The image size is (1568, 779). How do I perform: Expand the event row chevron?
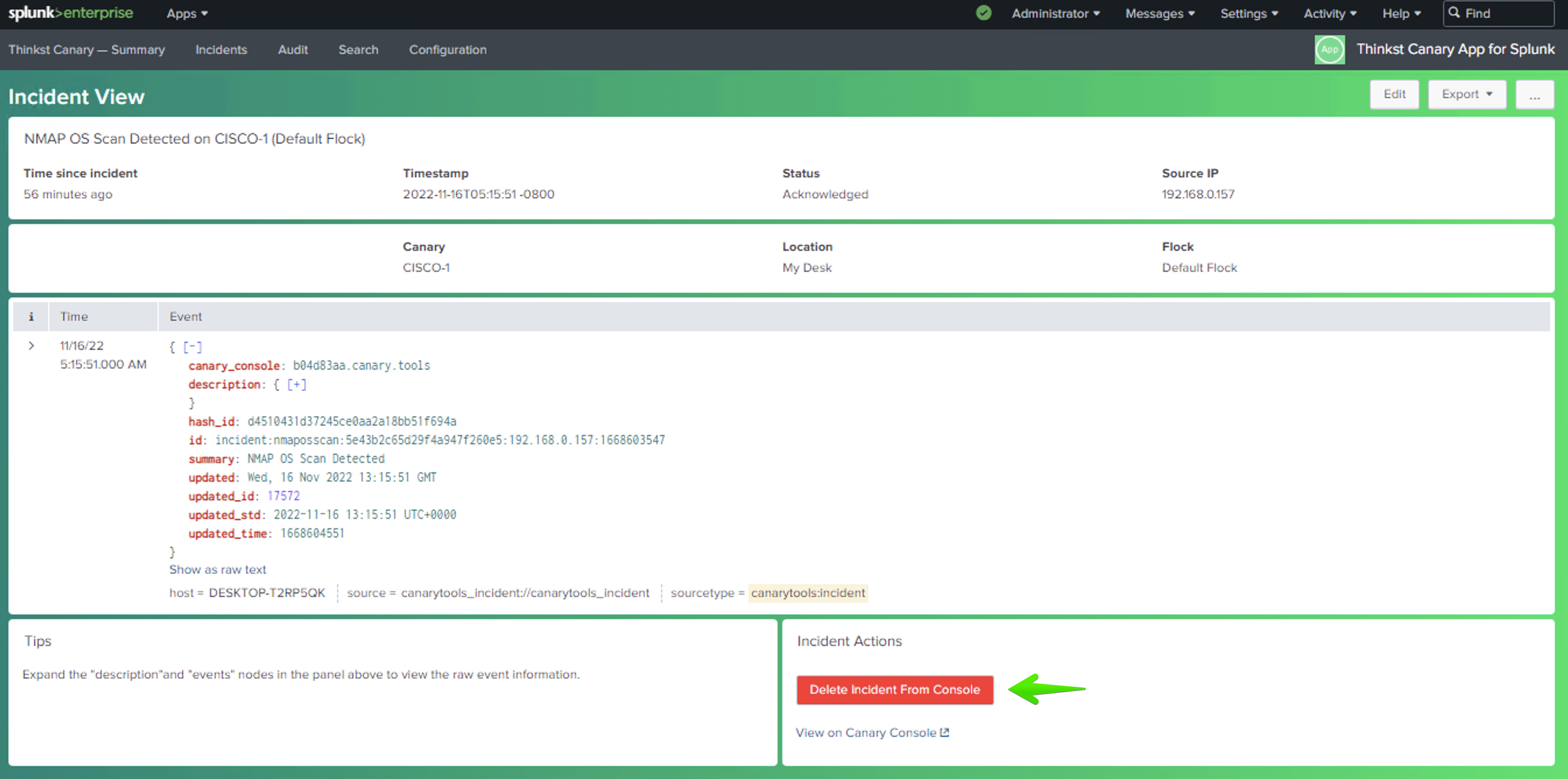click(x=31, y=346)
